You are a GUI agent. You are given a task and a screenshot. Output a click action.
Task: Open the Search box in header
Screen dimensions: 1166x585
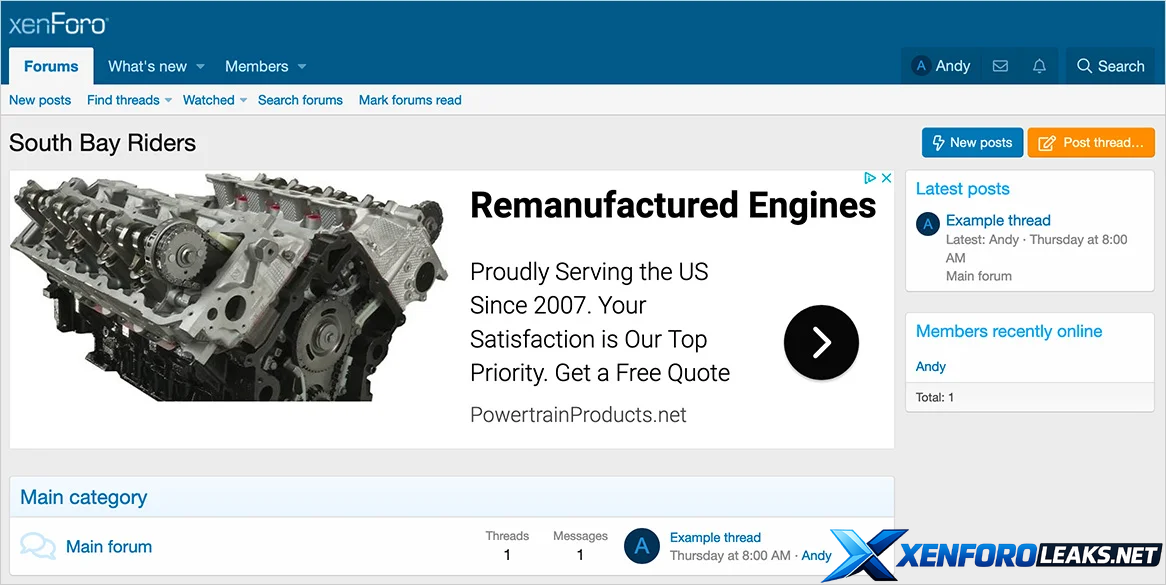coord(1110,66)
